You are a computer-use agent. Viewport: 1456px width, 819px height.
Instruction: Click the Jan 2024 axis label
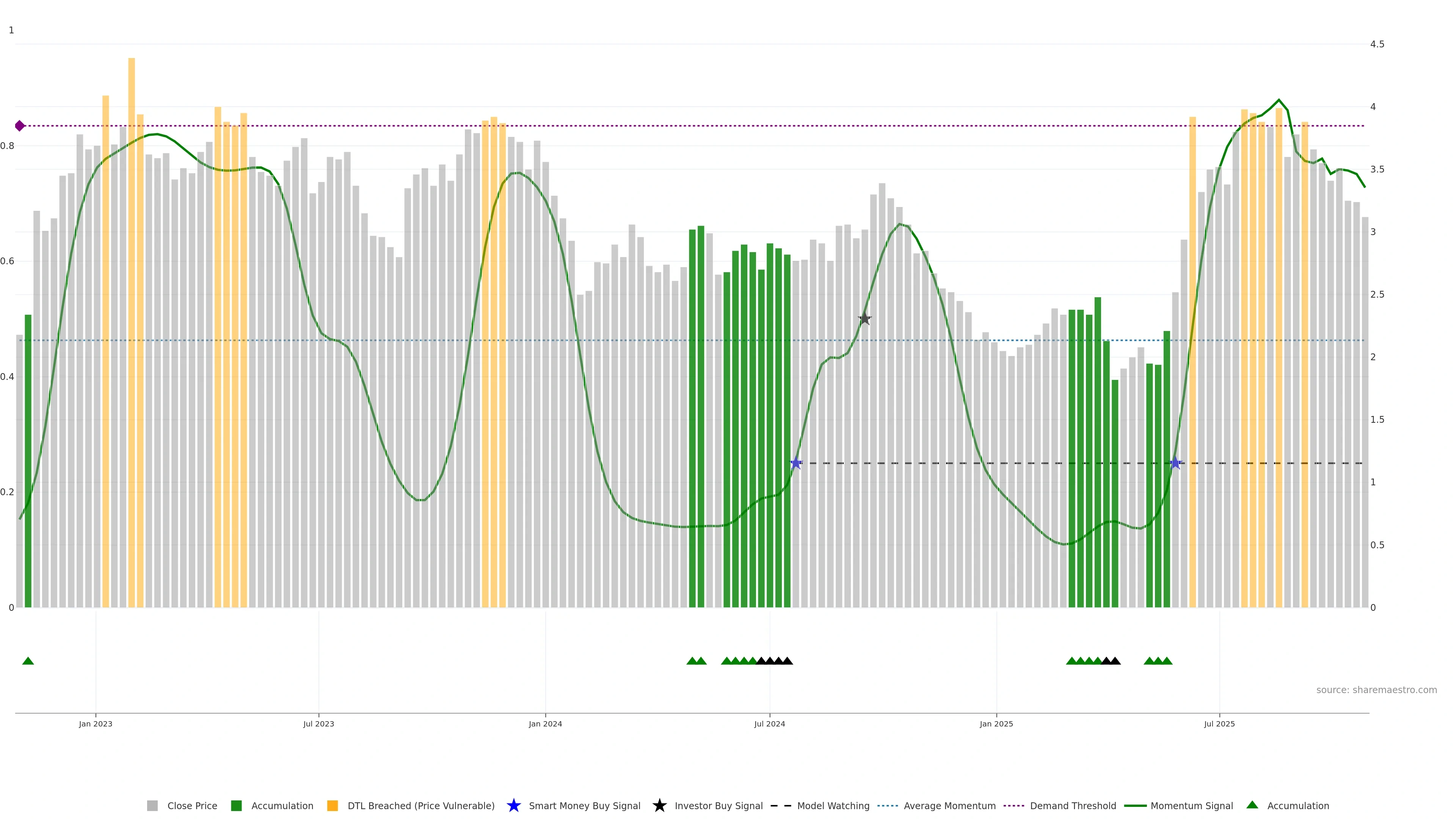pos(545,723)
